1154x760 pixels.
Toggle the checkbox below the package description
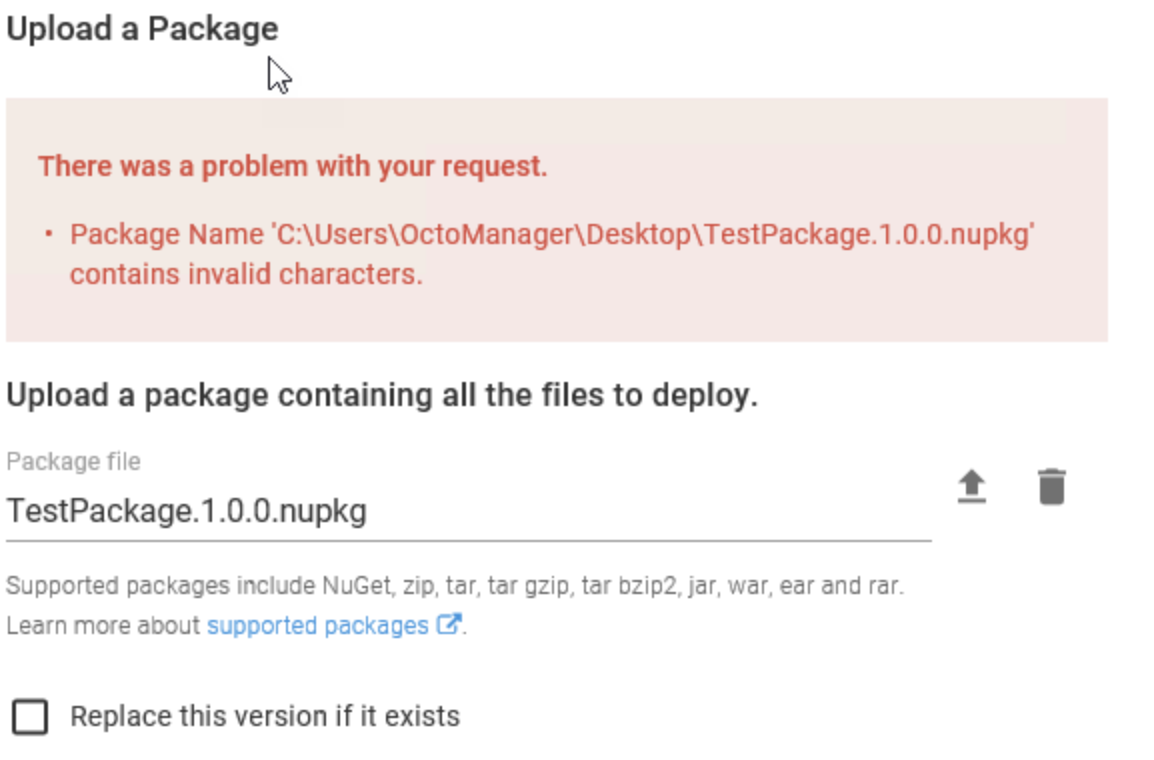31,715
